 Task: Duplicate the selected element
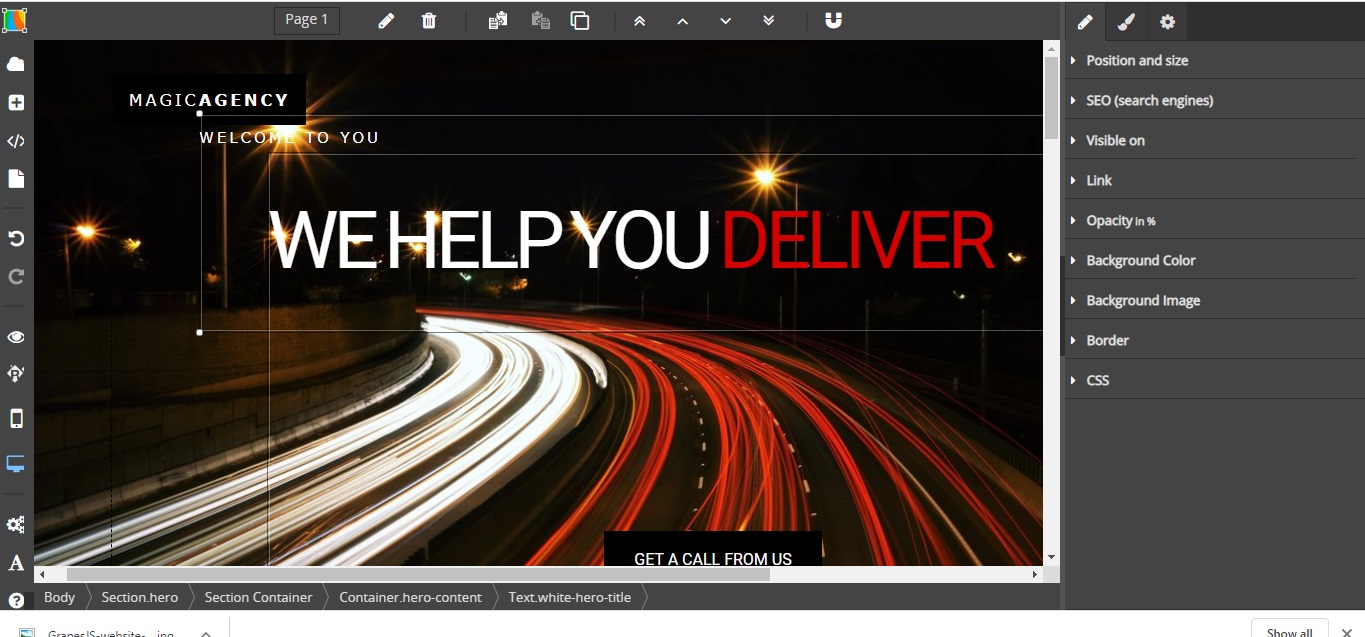point(580,20)
